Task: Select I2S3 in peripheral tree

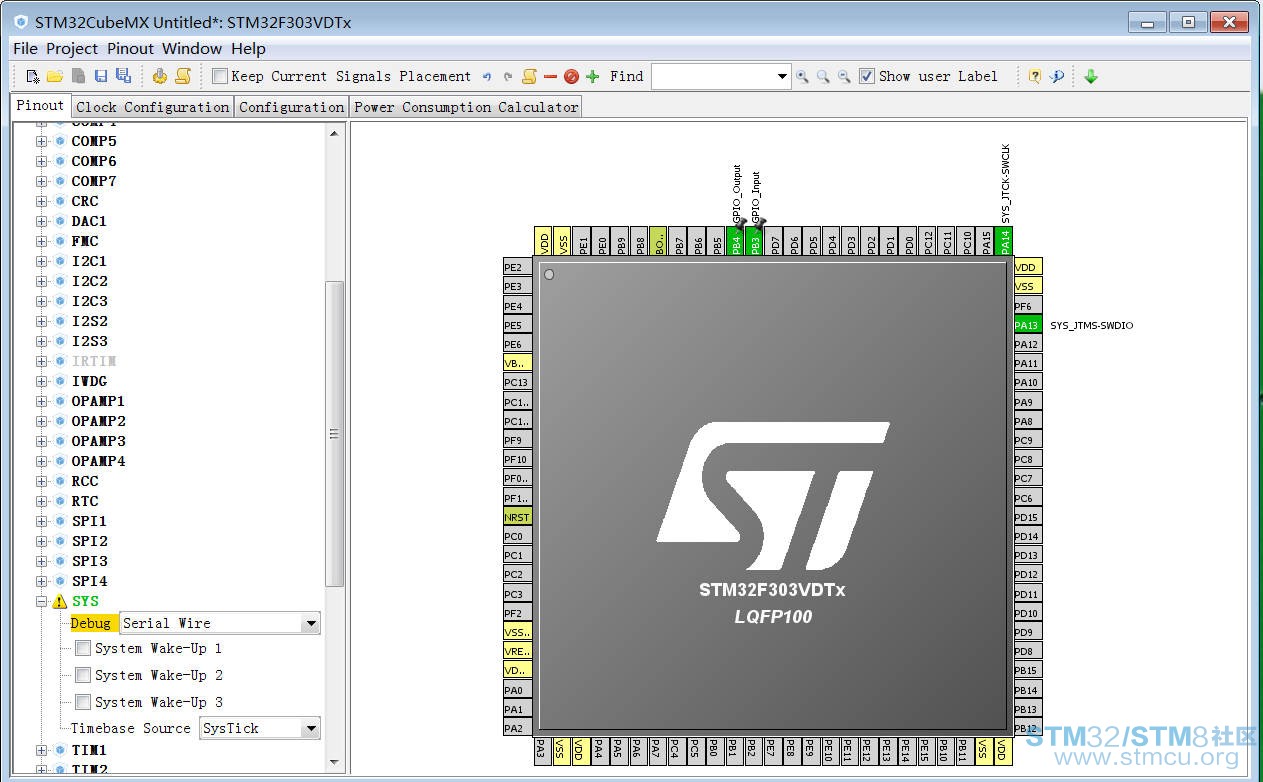Action: [89, 341]
